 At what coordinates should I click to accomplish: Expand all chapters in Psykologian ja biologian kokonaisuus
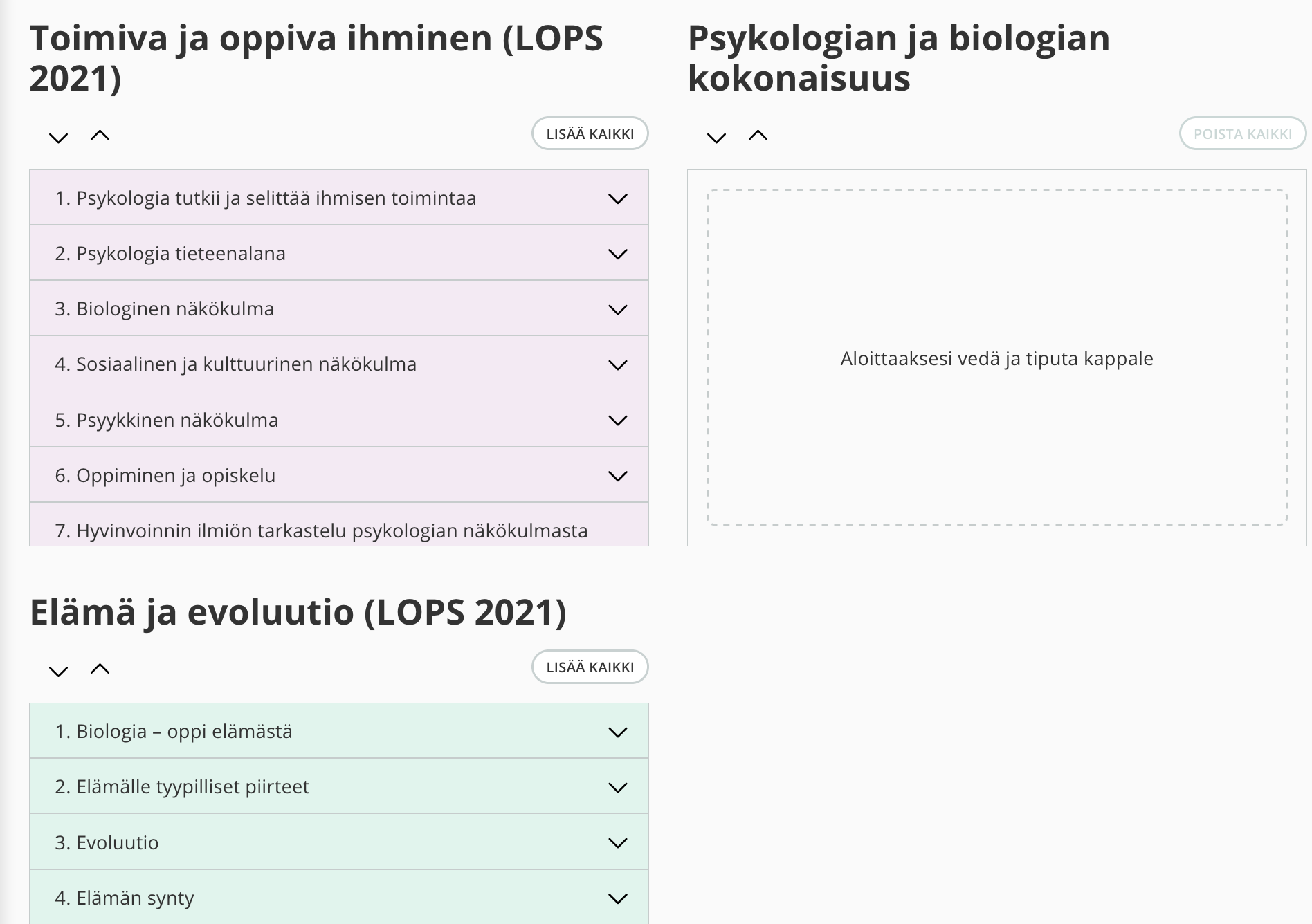coord(716,137)
